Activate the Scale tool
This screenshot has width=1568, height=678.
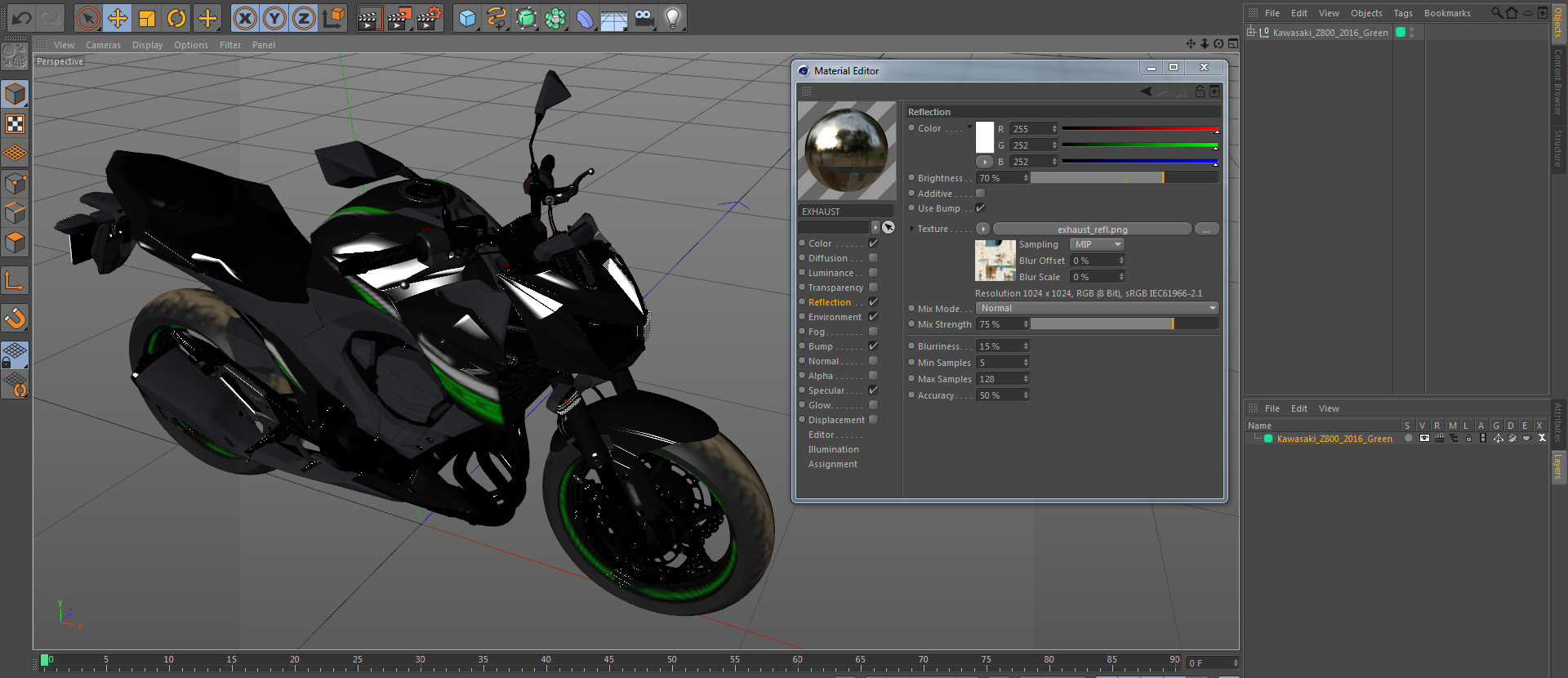(x=147, y=17)
